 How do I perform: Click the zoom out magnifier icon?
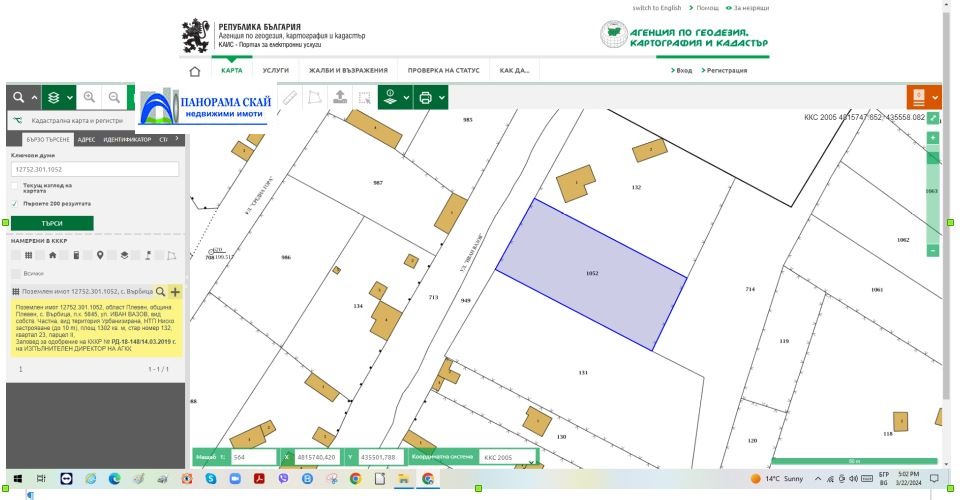coord(115,97)
